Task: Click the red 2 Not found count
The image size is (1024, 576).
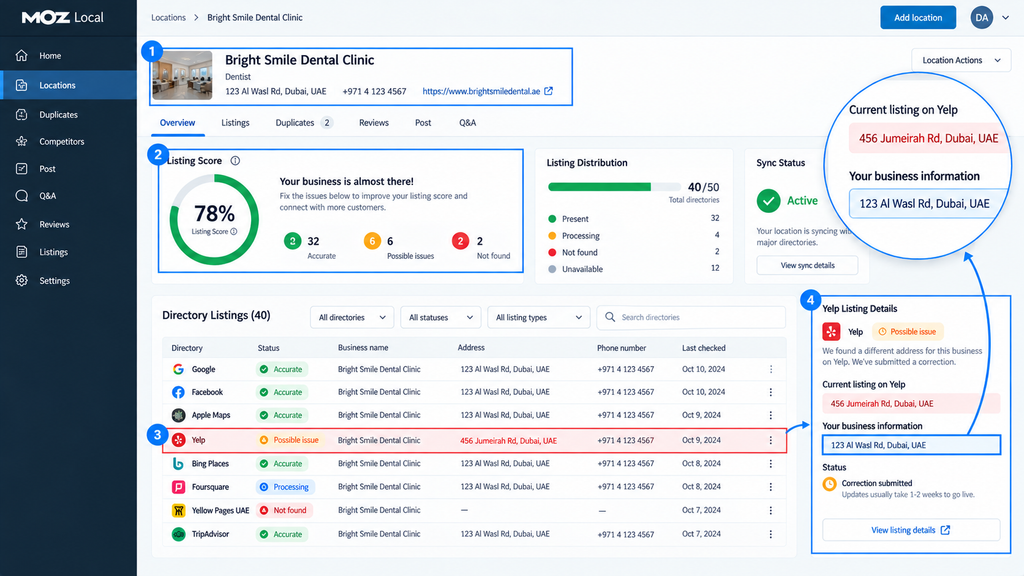Action: click(460, 241)
